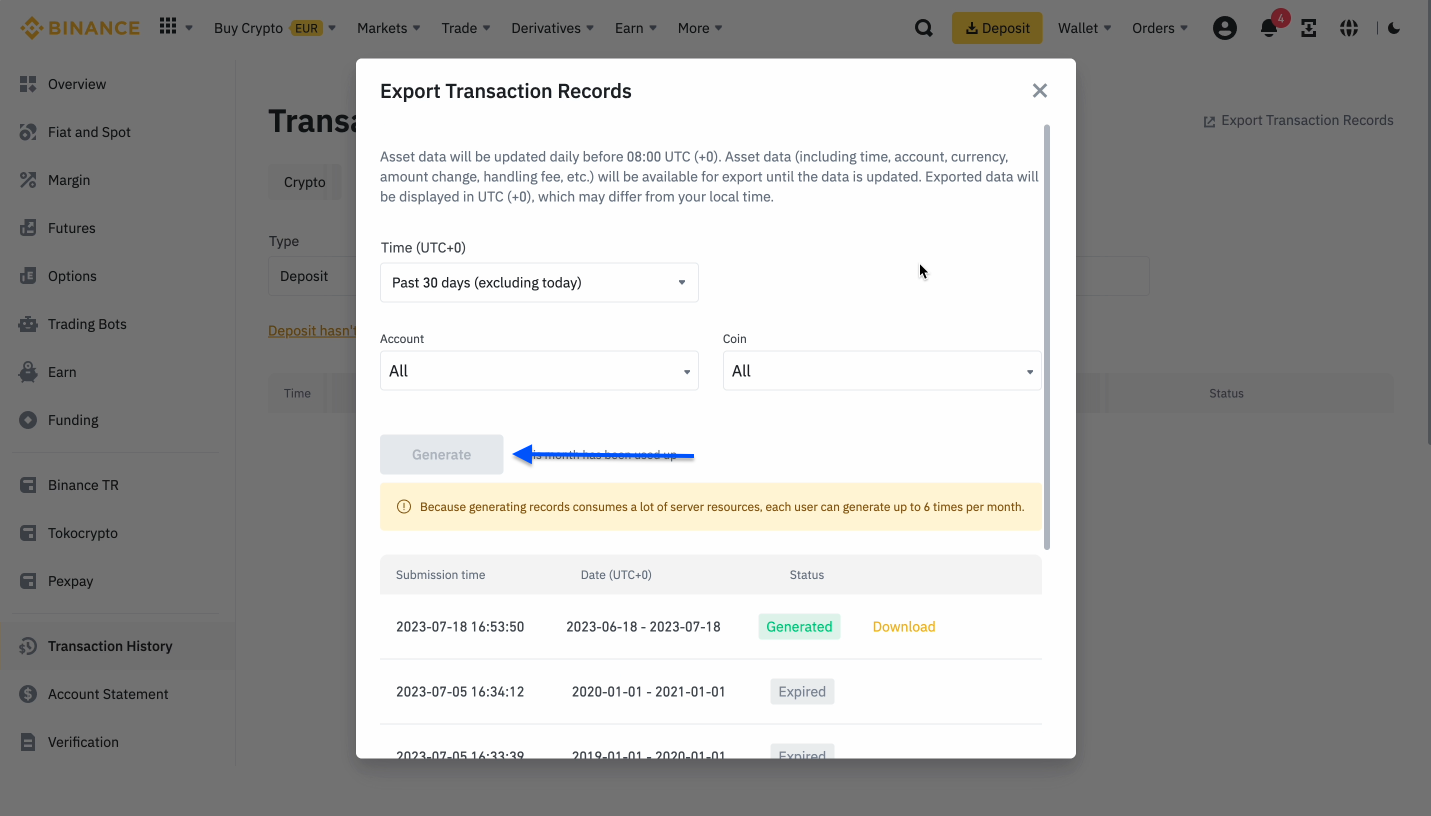This screenshot has height=816, width=1431.
Task: Click the Submission time column header
Action: pyautogui.click(x=441, y=575)
